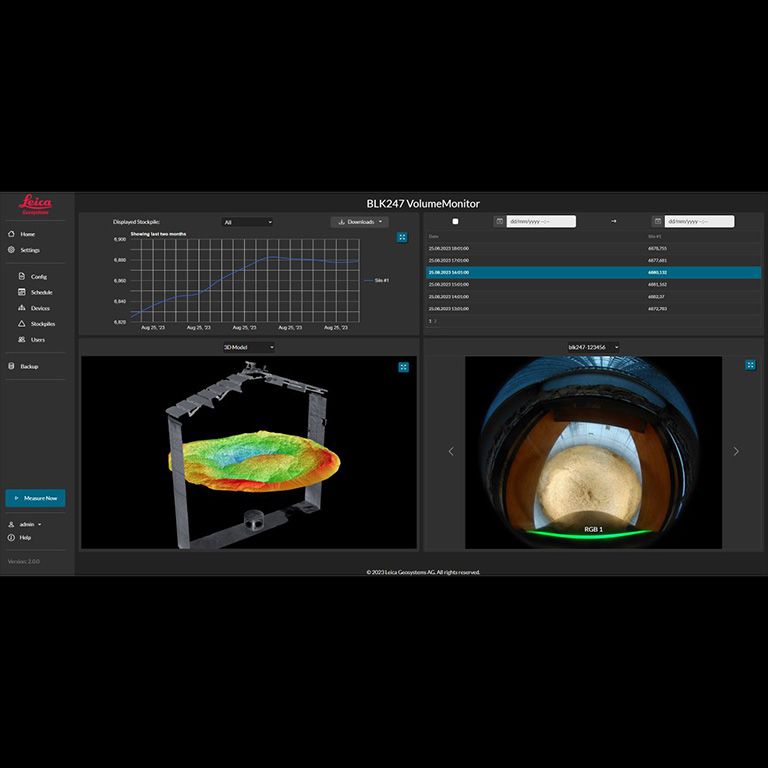Open the Backup page
768x768 pixels.
click(x=29, y=367)
